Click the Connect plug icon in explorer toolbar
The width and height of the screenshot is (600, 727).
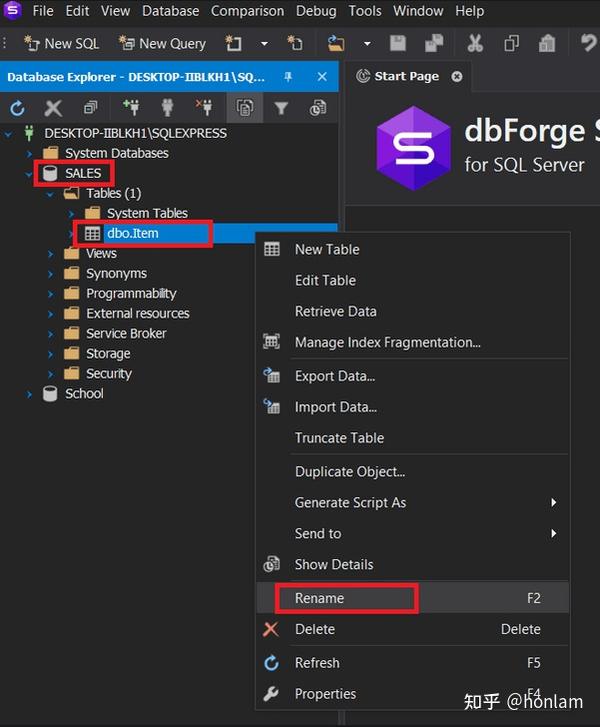pos(167,108)
